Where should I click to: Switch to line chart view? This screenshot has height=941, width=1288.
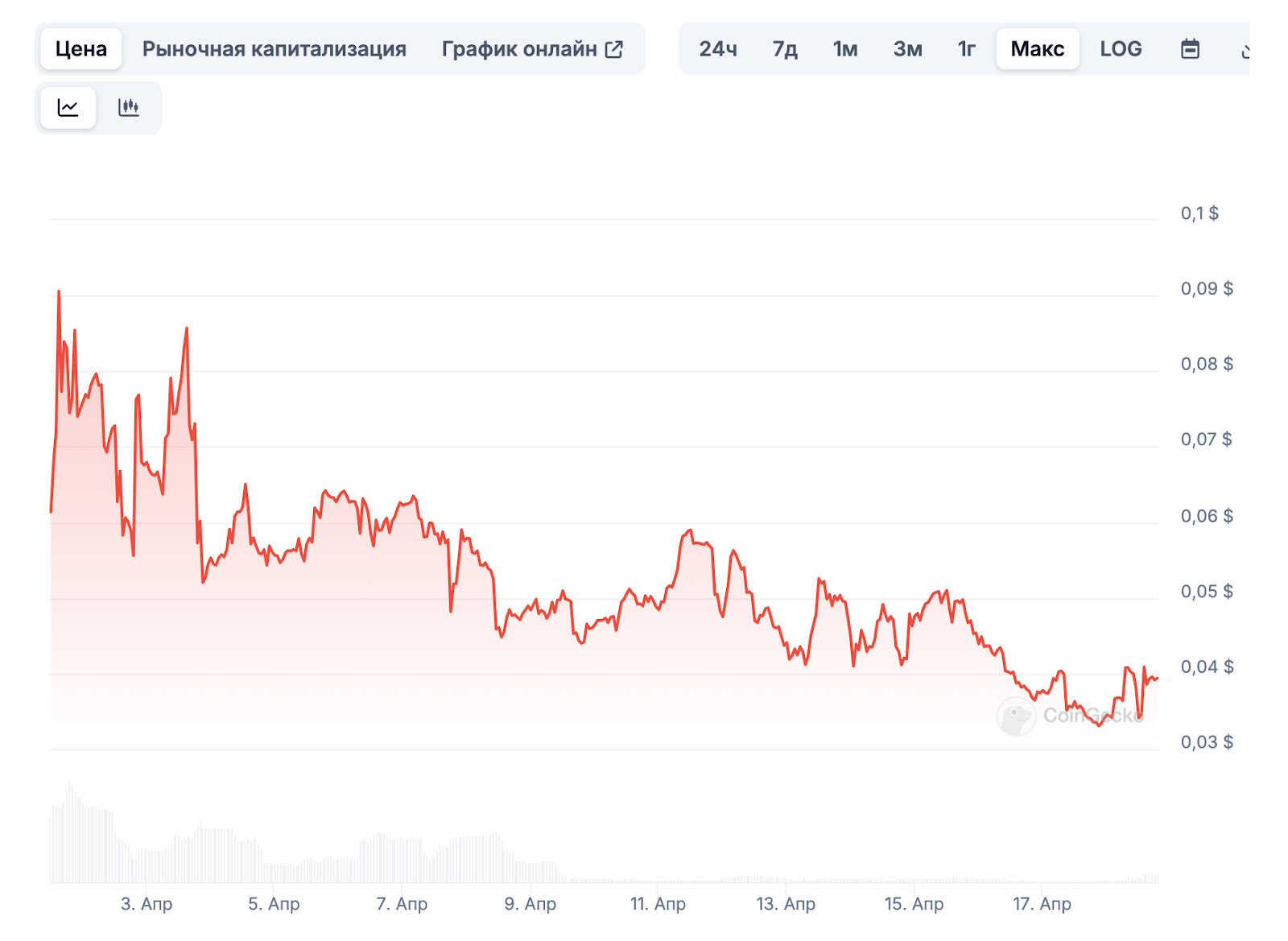68,107
